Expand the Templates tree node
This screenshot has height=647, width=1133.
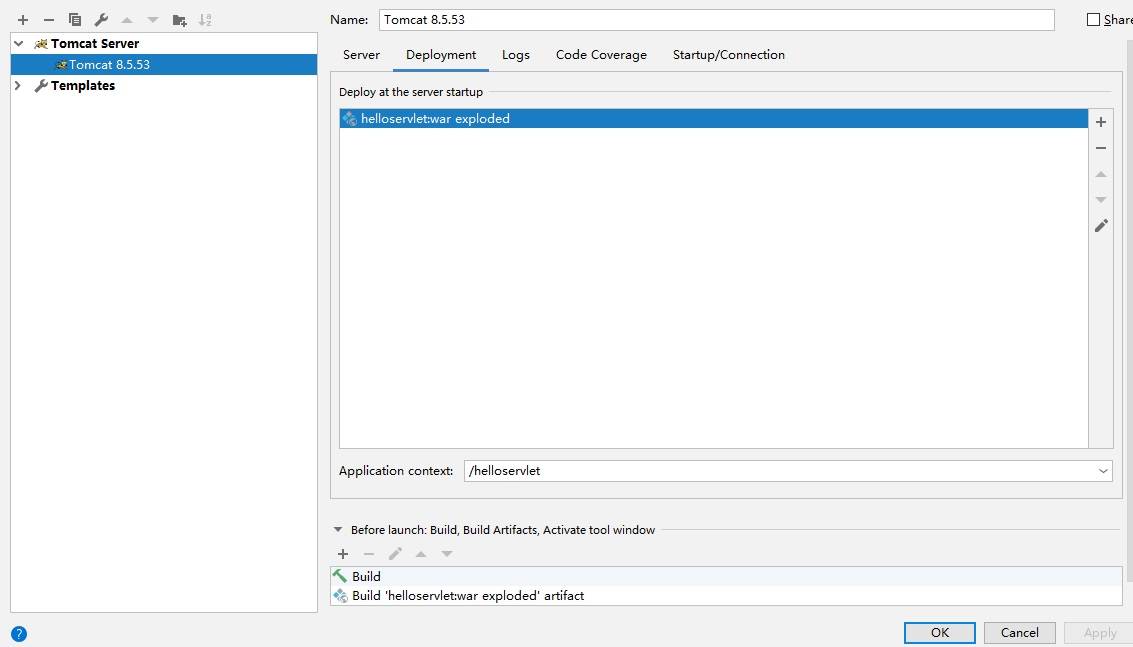18,86
